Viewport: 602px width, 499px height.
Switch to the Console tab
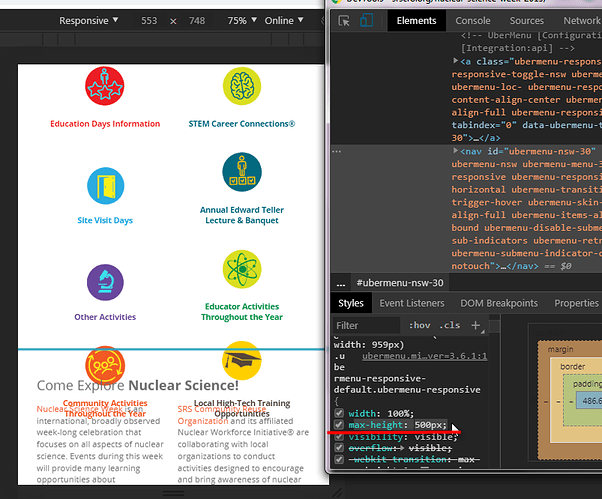[473, 20]
